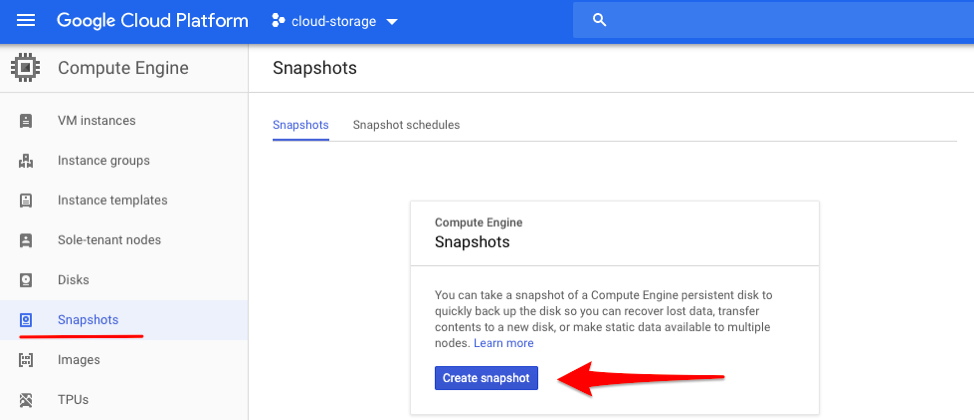Go to Snapshots in the sidebar
974x420 pixels.
[88, 320]
